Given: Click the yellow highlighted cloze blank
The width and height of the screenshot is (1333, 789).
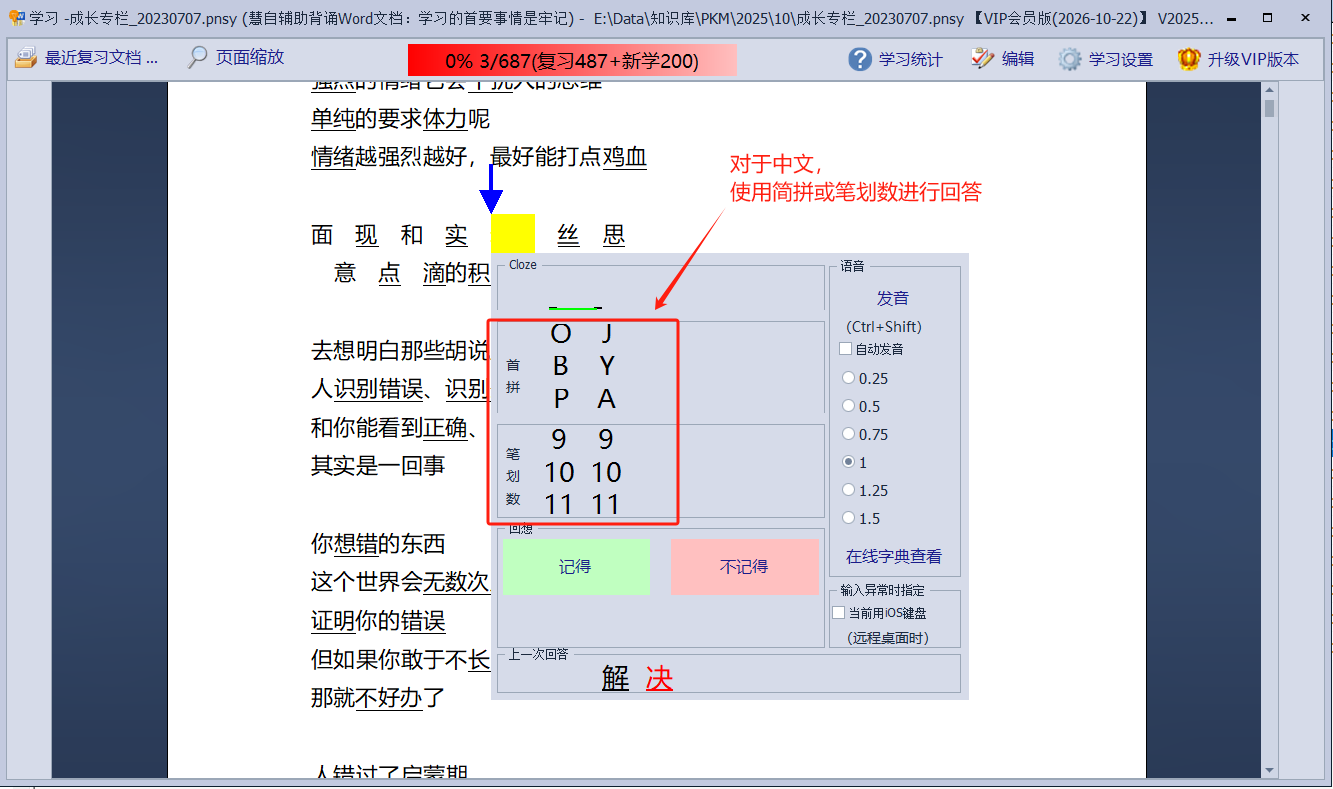Looking at the screenshot, I should (x=513, y=235).
